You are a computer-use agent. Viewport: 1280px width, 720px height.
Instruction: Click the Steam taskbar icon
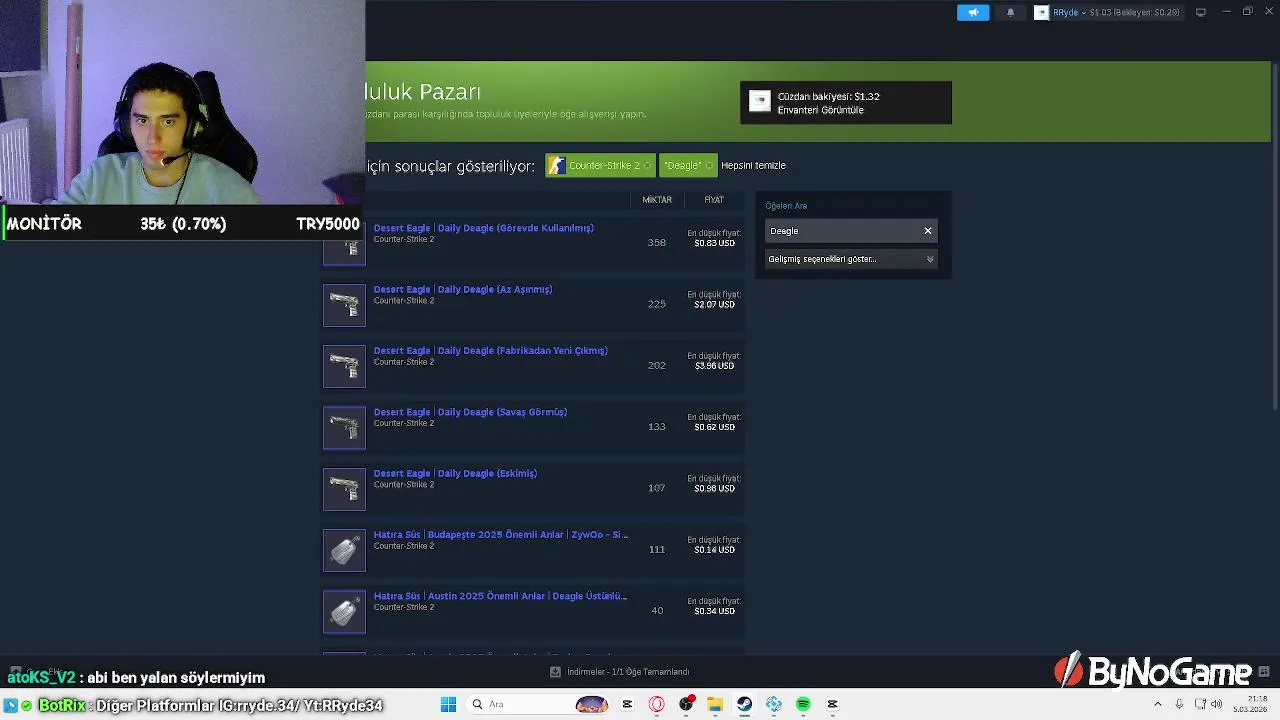[x=744, y=704]
